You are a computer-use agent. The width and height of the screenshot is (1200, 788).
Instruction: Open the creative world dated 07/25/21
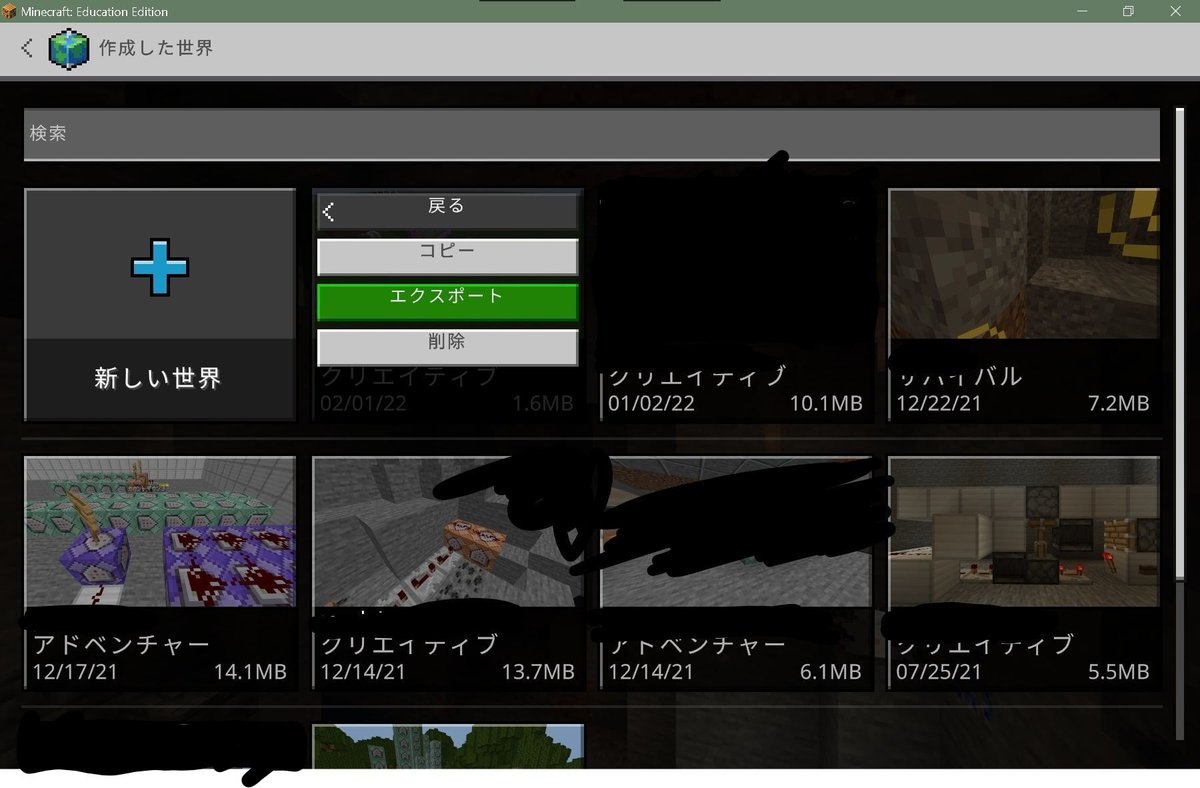[1023, 574]
